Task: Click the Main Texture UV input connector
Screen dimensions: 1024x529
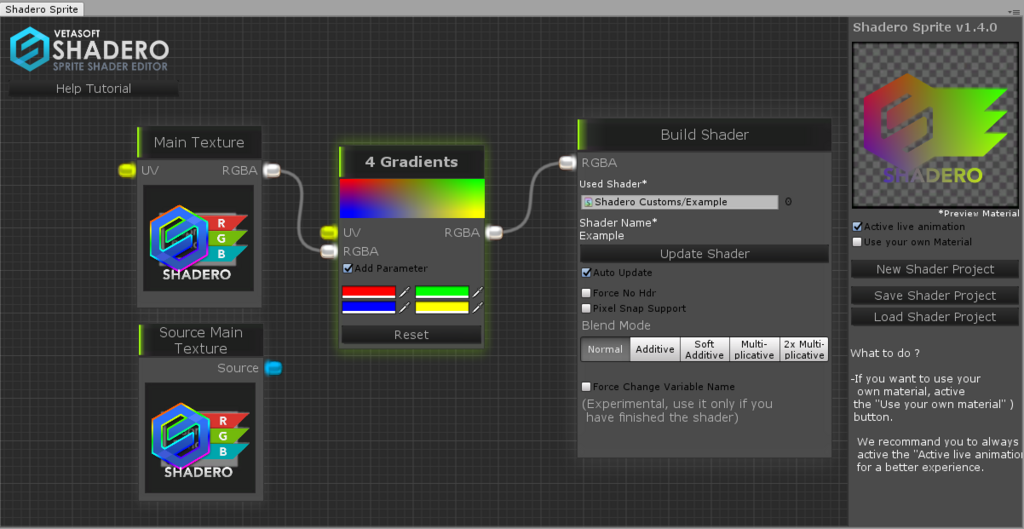Action: [x=127, y=170]
